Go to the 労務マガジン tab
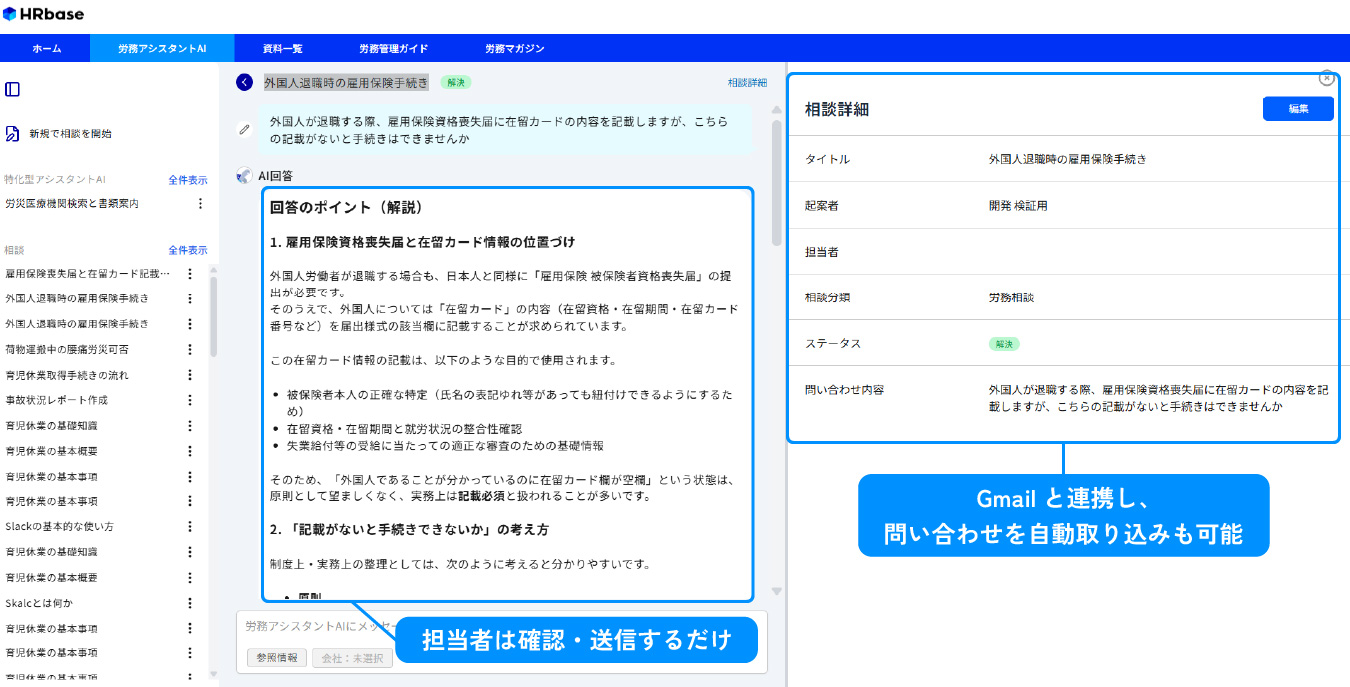This screenshot has height=687, width=1350. (514, 48)
